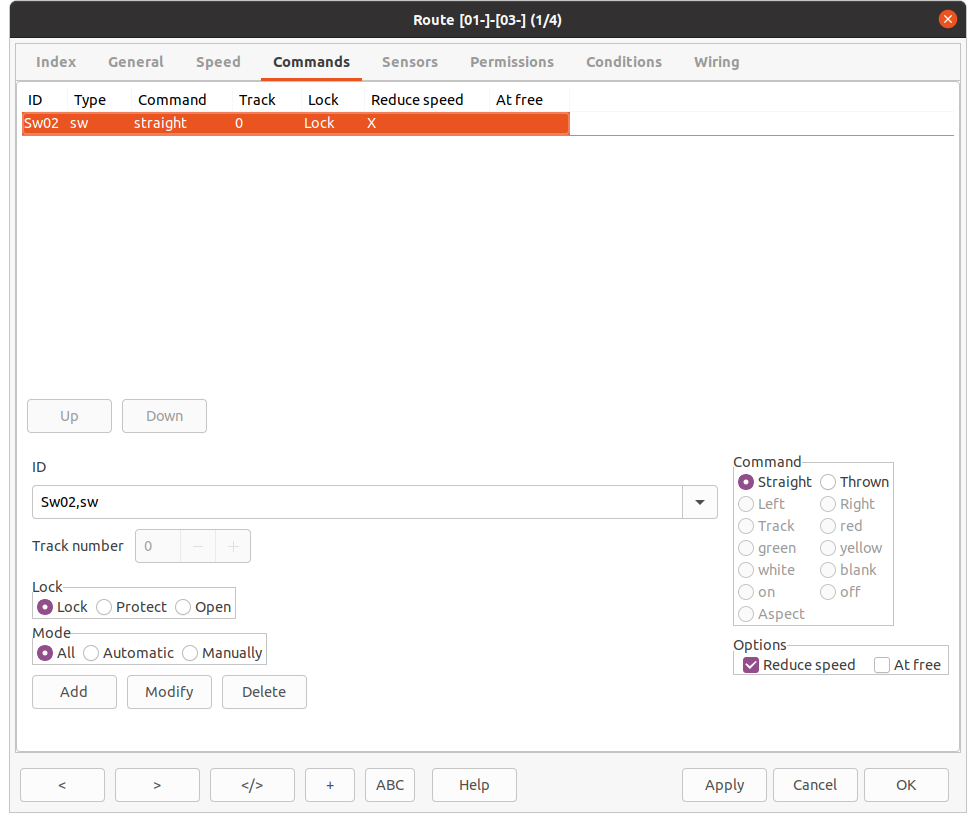976x822 pixels.
Task: Click the previous route '<' button
Action: pyautogui.click(x=62, y=785)
